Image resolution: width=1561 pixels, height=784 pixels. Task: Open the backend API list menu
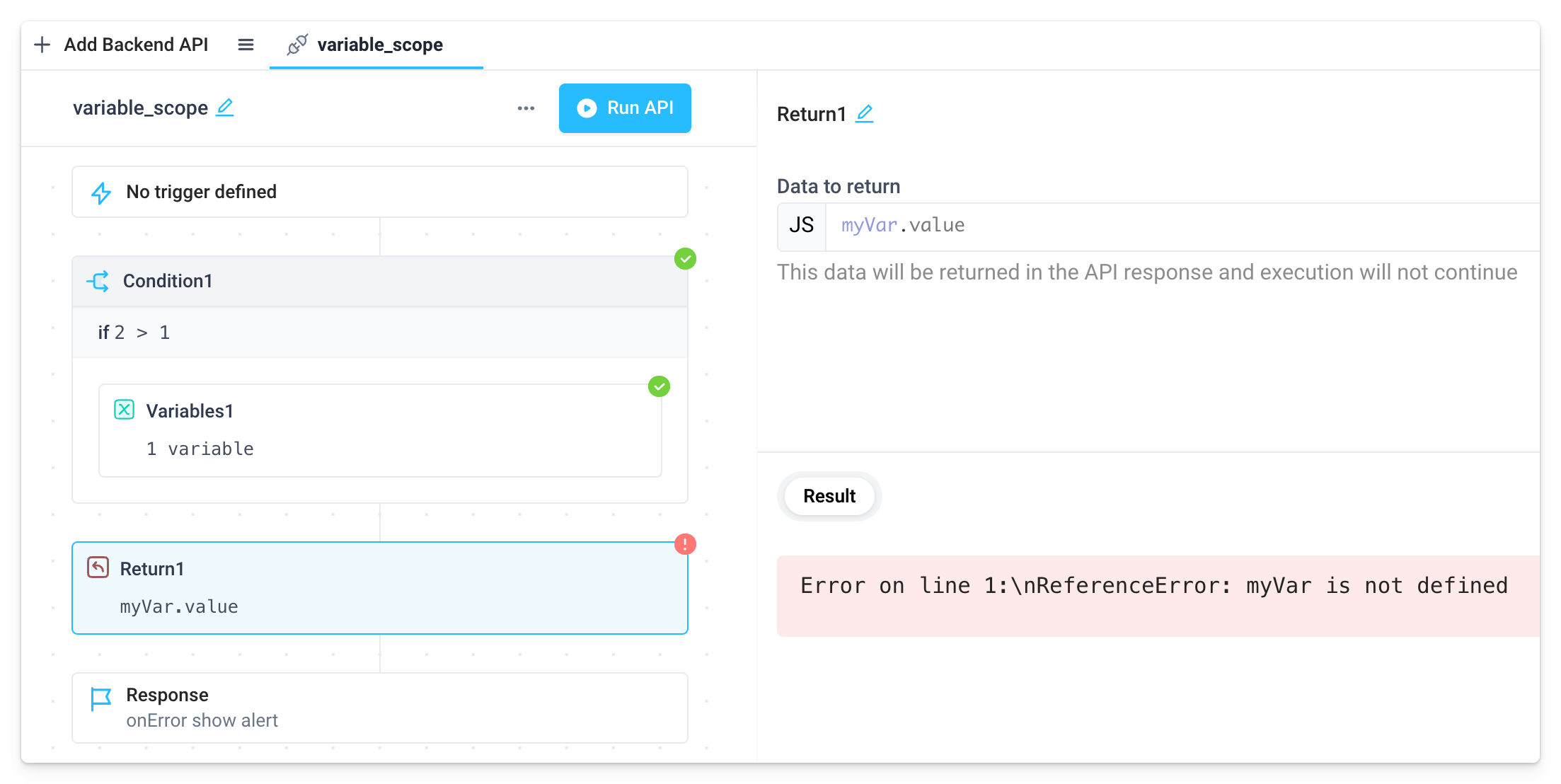(246, 44)
